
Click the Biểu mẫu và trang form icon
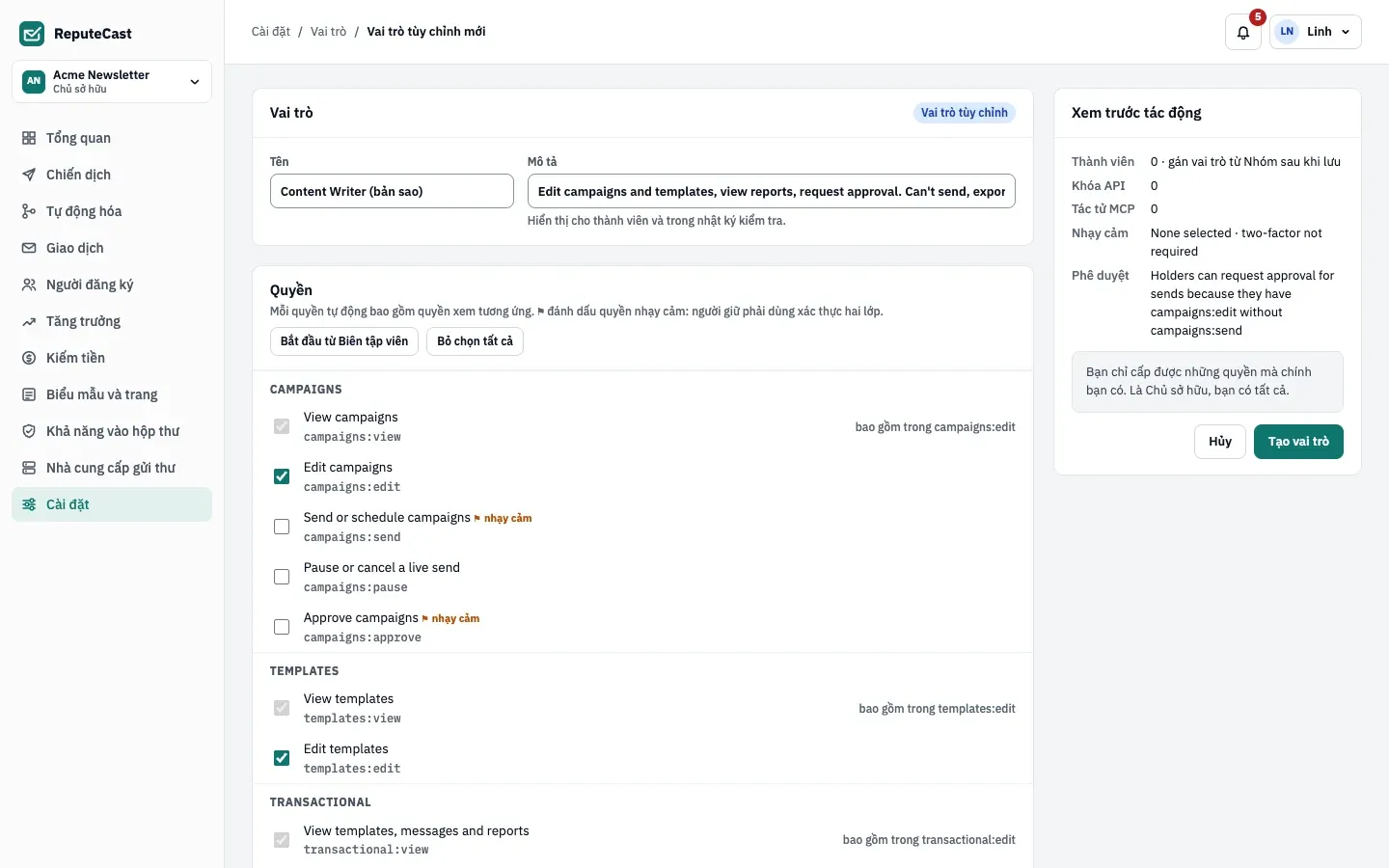click(x=29, y=394)
